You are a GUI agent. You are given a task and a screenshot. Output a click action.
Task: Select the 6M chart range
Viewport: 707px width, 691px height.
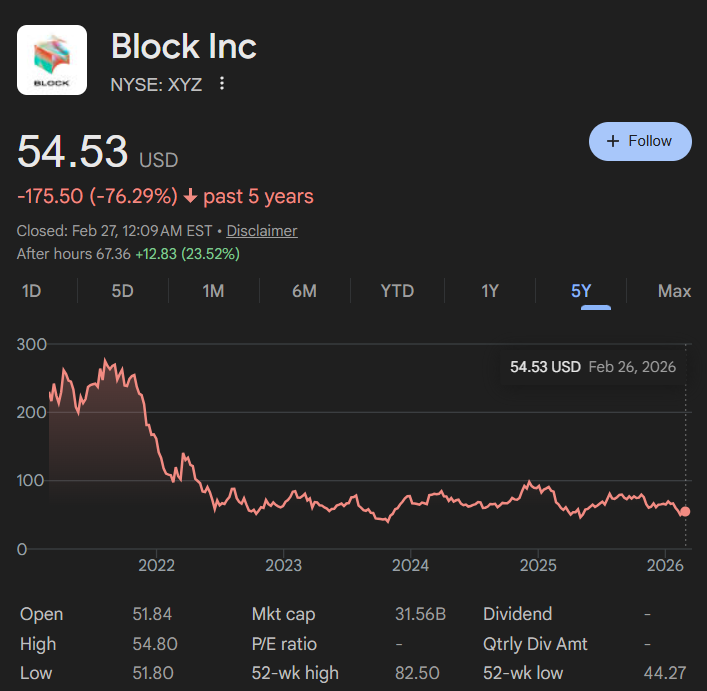304,291
